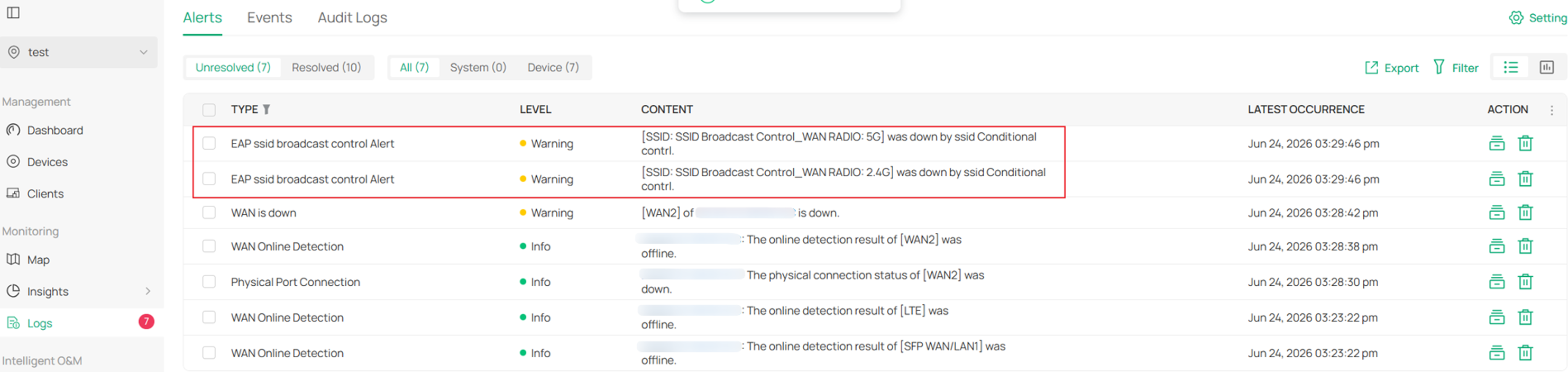Tick the Physical Port Connection checkbox
The height and width of the screenshot is (372, 1568).
pos(209,282)
